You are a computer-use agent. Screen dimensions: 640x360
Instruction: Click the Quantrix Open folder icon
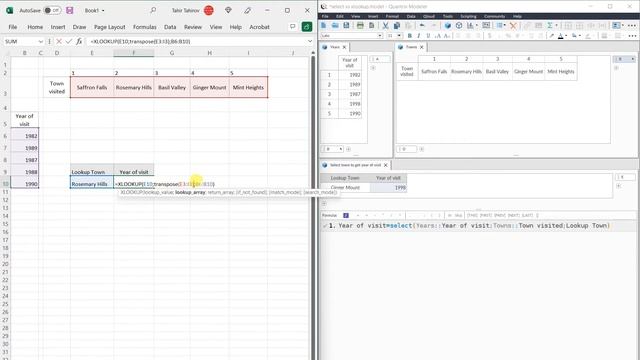[x=335, y=25]
